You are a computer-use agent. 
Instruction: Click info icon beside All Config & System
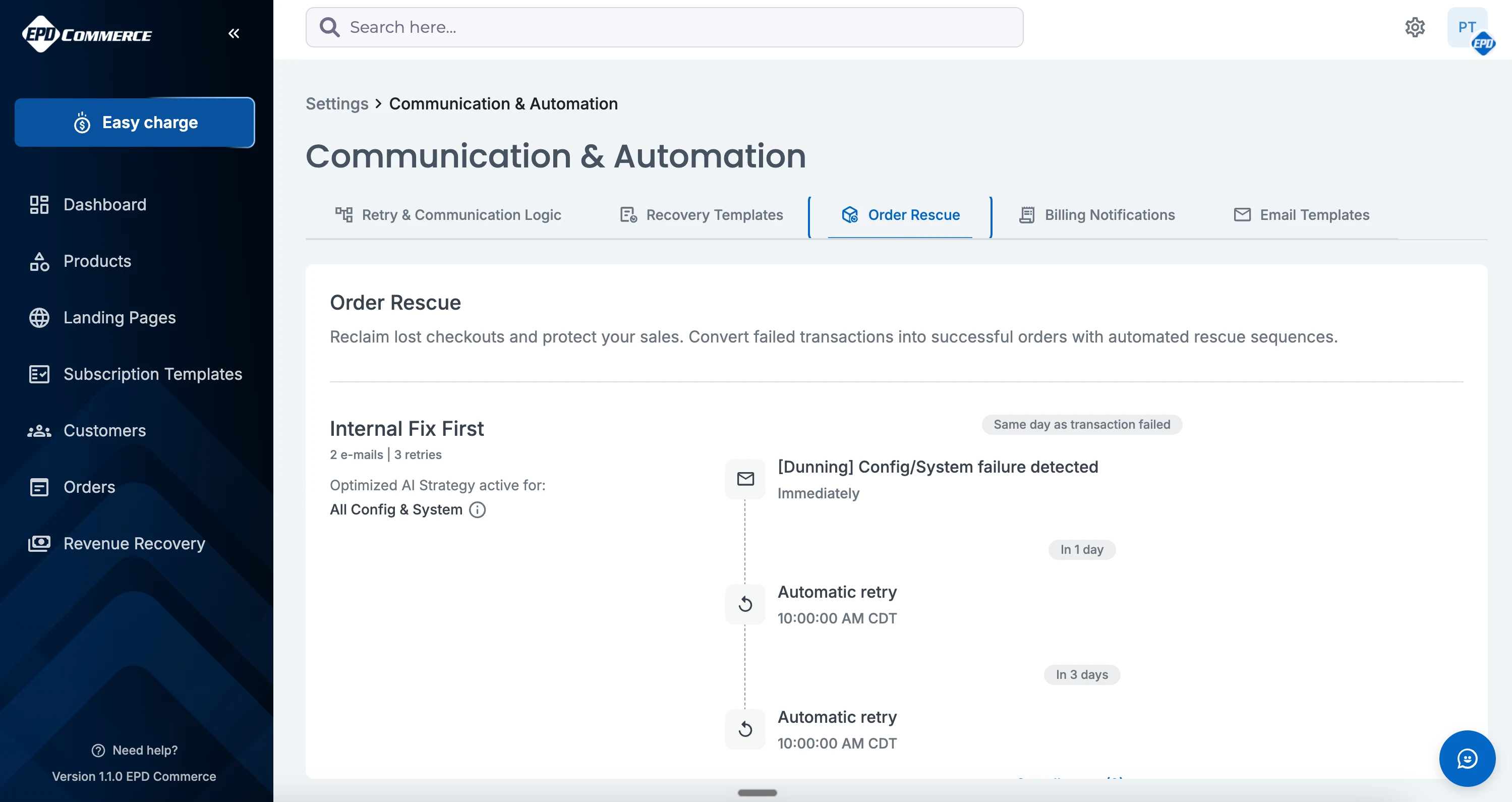pos(477,509)
